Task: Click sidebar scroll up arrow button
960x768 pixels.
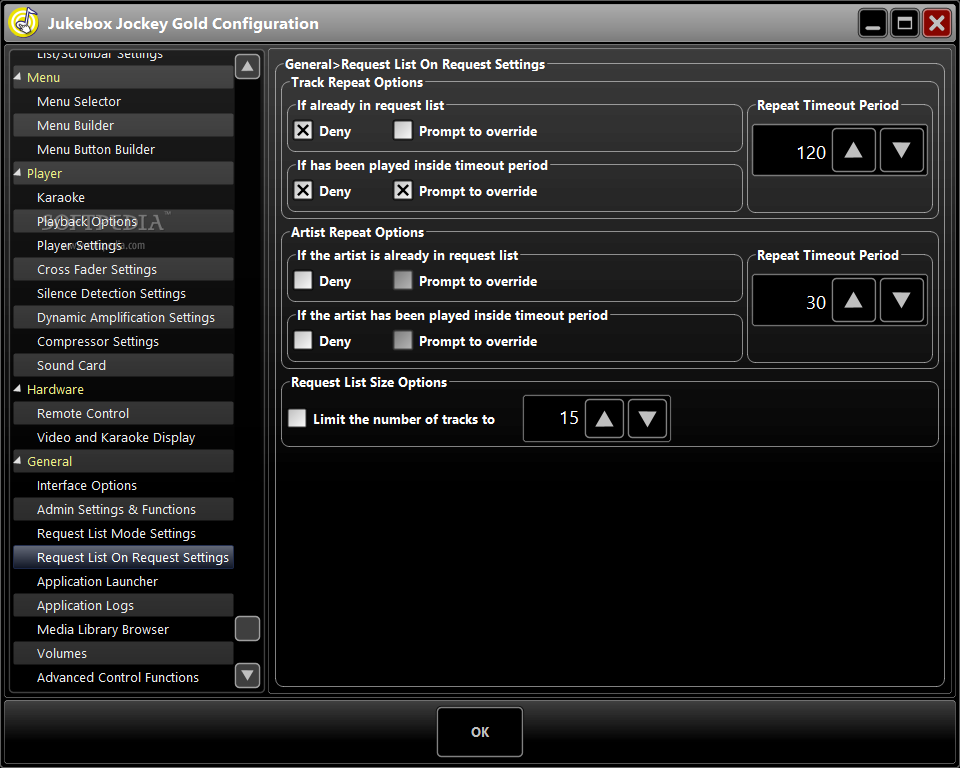Action: click(247, 66)
